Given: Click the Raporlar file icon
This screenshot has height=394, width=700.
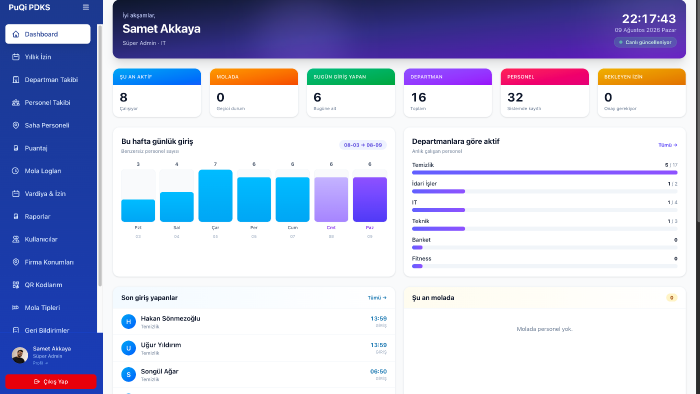Looking at the screenshot, I should coord(16,216).
